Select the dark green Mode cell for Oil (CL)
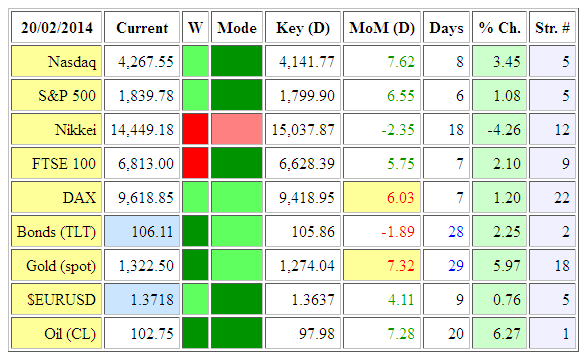 coord(237,333)
